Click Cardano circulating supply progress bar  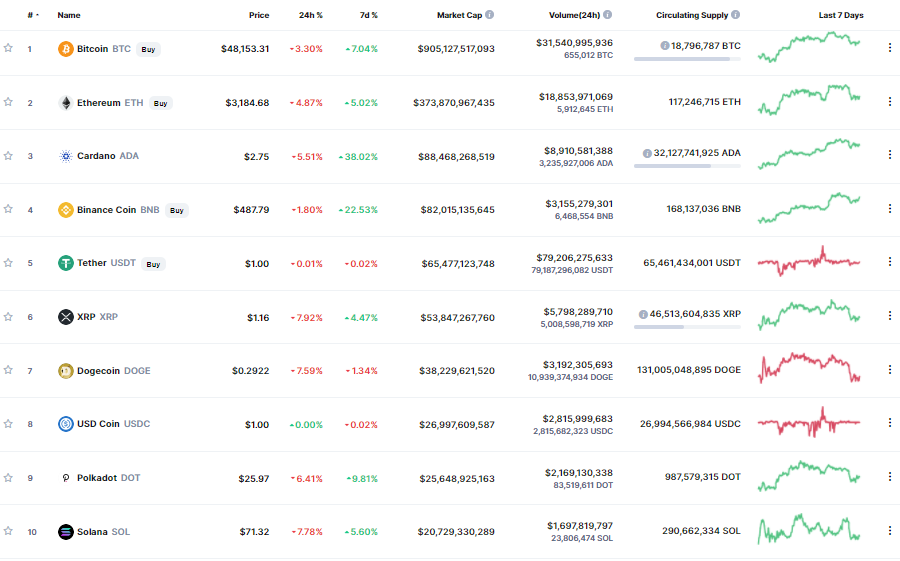point(687,166)
